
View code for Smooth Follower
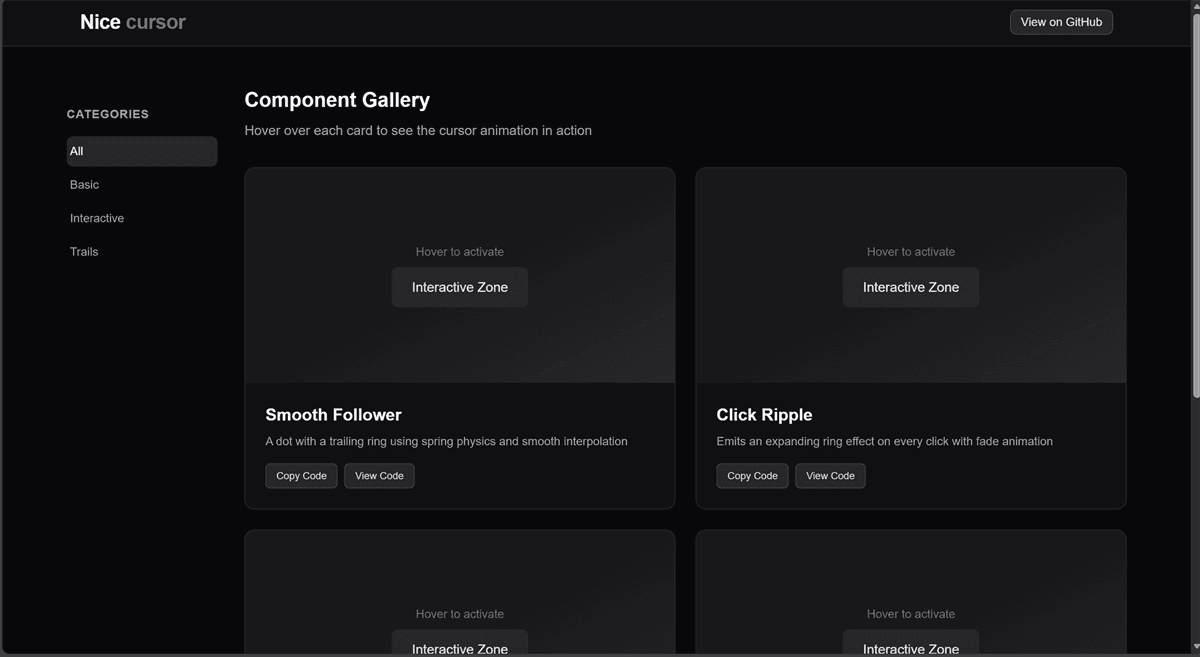point(379,476)
